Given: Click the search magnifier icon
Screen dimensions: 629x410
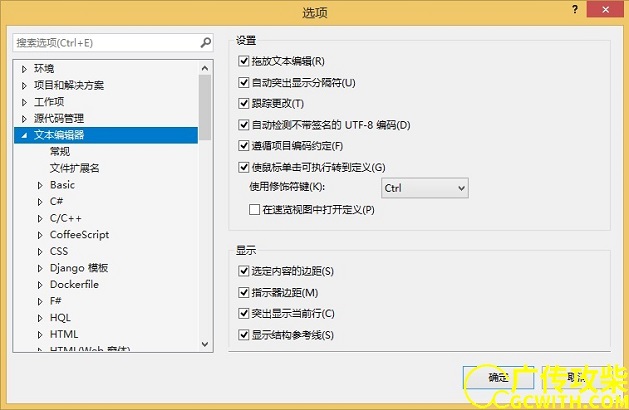Looking at the screenshot, I should click(x=206, y=42).
